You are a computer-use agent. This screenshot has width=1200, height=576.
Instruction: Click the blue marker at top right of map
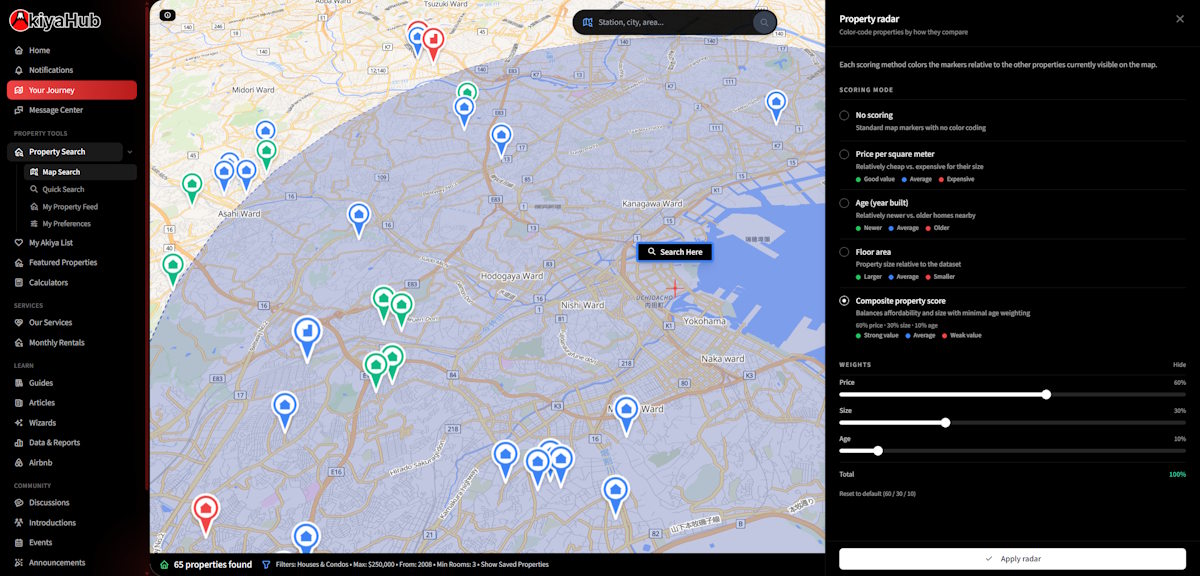click(776, 105)
